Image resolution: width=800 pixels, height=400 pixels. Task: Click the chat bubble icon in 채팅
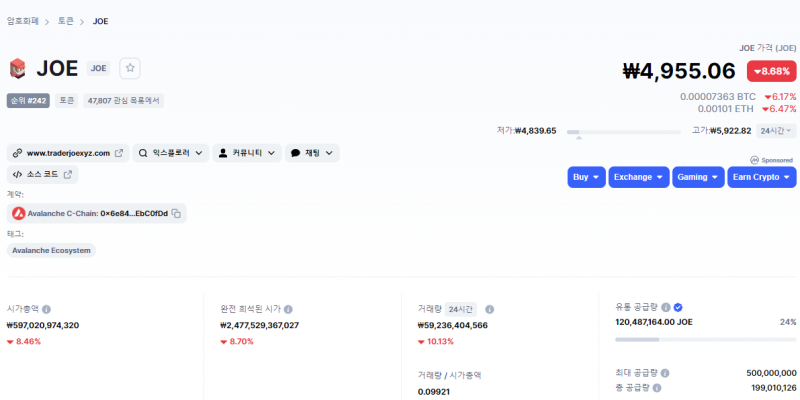coord(296,153)
